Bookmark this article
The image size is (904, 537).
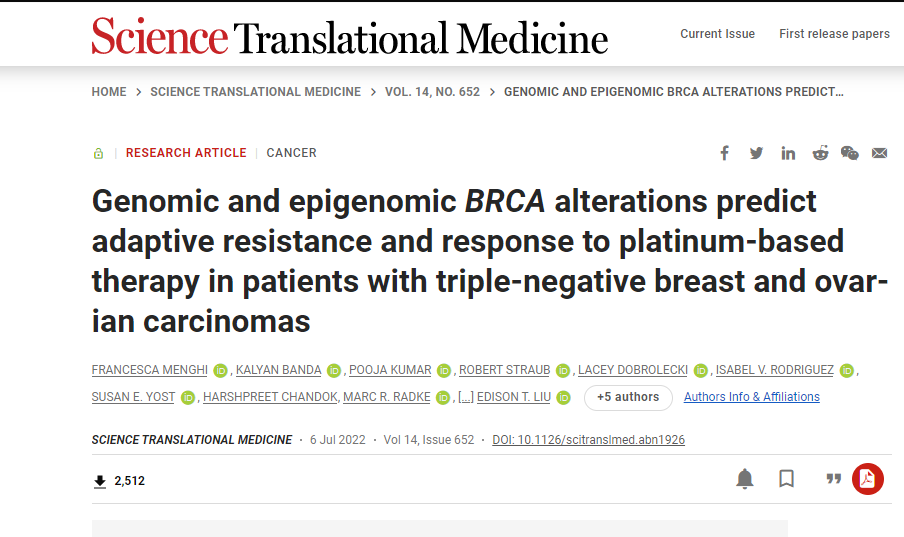pos(786,479)
